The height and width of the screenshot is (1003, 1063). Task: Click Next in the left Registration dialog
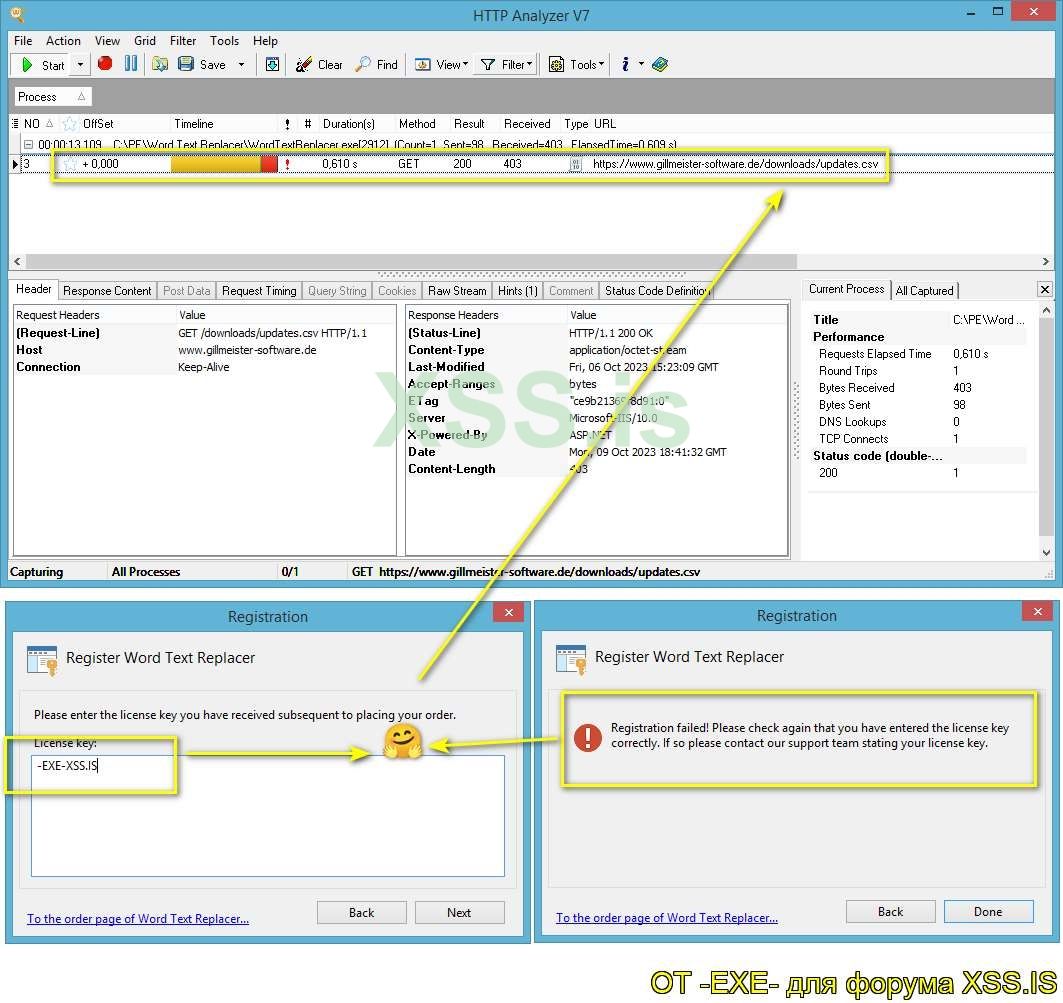[459, 913]
